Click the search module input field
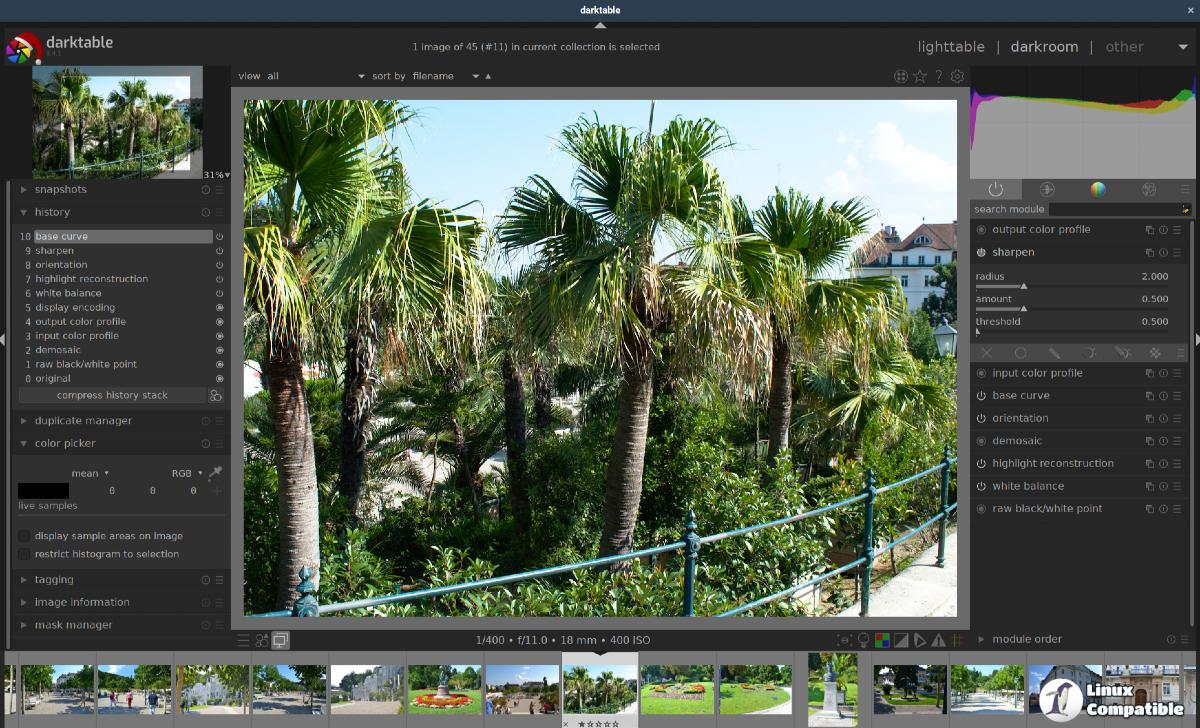The height and width of the screenshot is (728, 1200). [x=1113, y=209]
